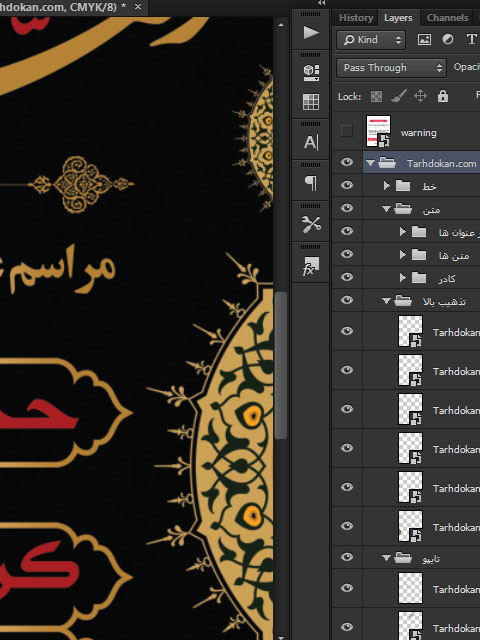Screen dimensions: 480x640
Task: Hide the تذهیب بالا group
Action: [x=347, y=300]
